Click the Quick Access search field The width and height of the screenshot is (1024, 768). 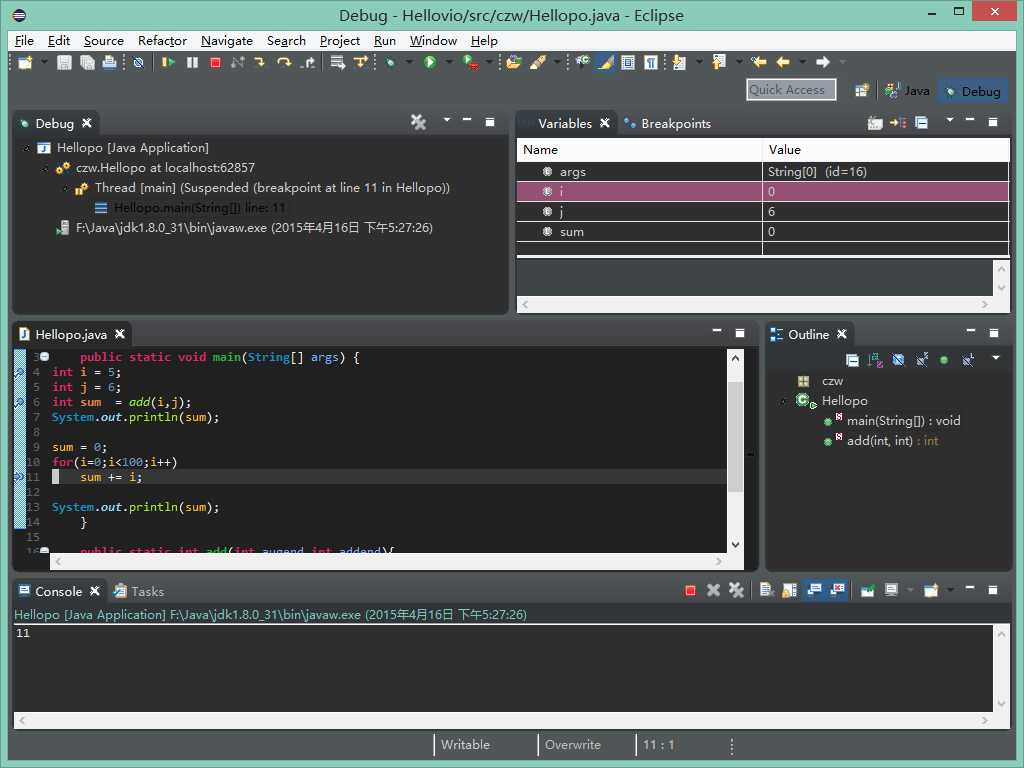tap(791, 90)
